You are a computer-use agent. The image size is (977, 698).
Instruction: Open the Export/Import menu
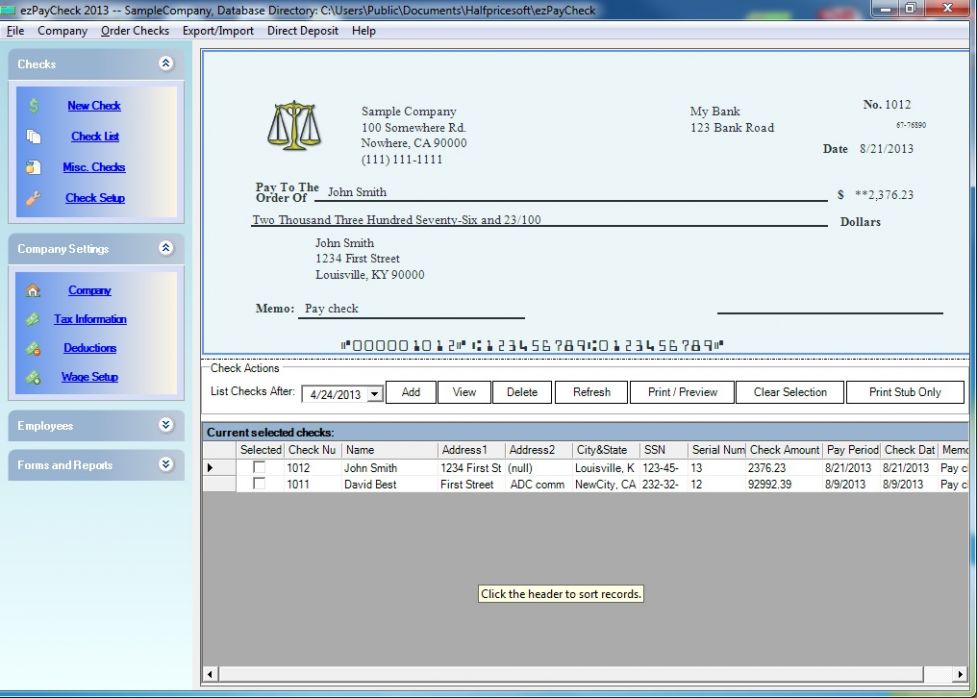pos(218,31)
